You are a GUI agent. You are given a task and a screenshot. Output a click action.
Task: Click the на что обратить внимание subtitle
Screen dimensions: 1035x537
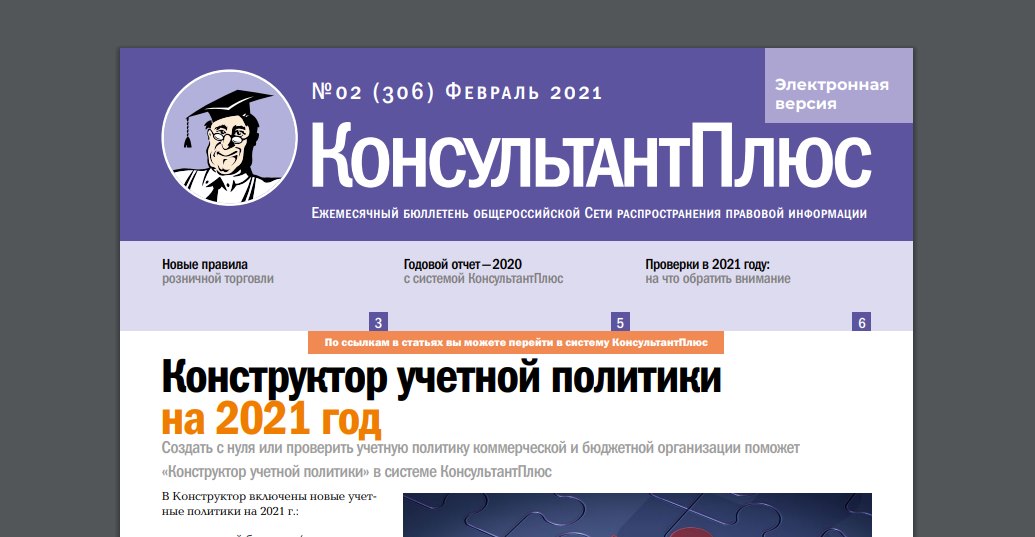point(718,278)
